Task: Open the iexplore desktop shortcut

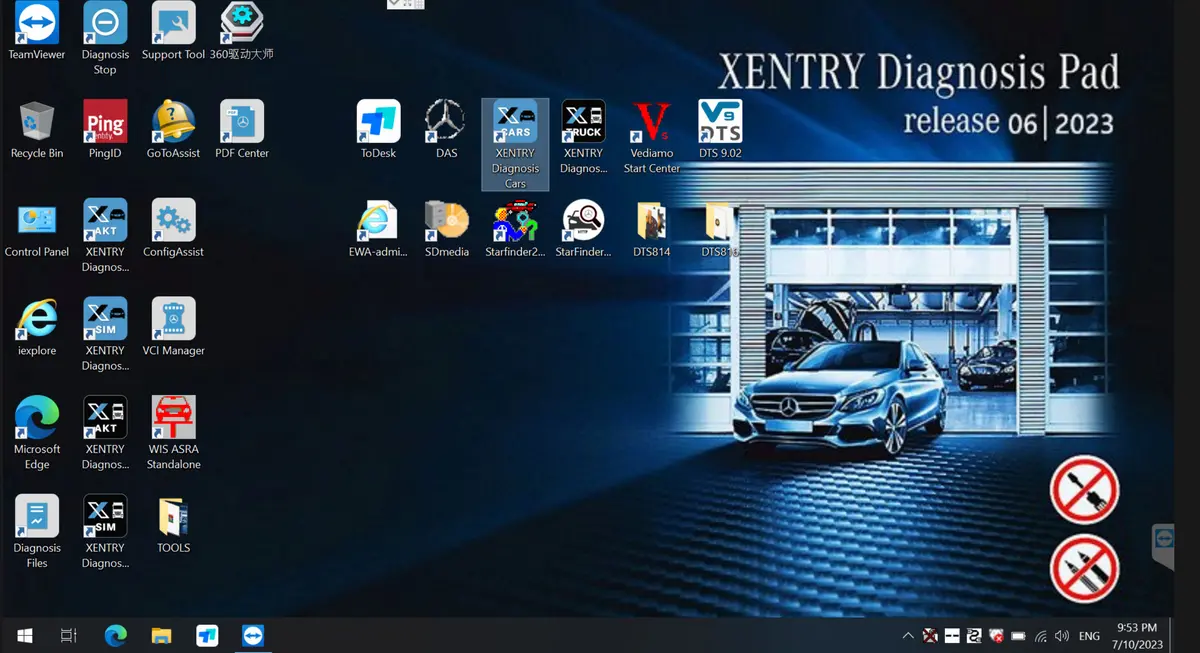Action: pyautogui.click(x=36, y=327)
